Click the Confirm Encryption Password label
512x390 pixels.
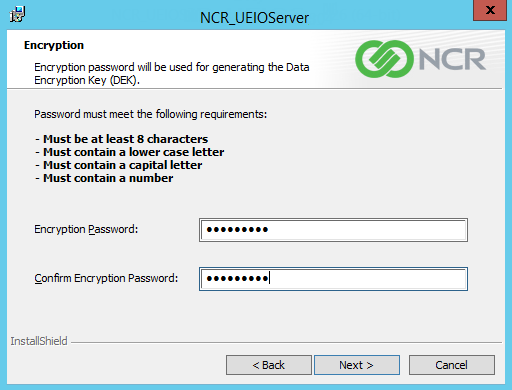click(x=106, y=278)
